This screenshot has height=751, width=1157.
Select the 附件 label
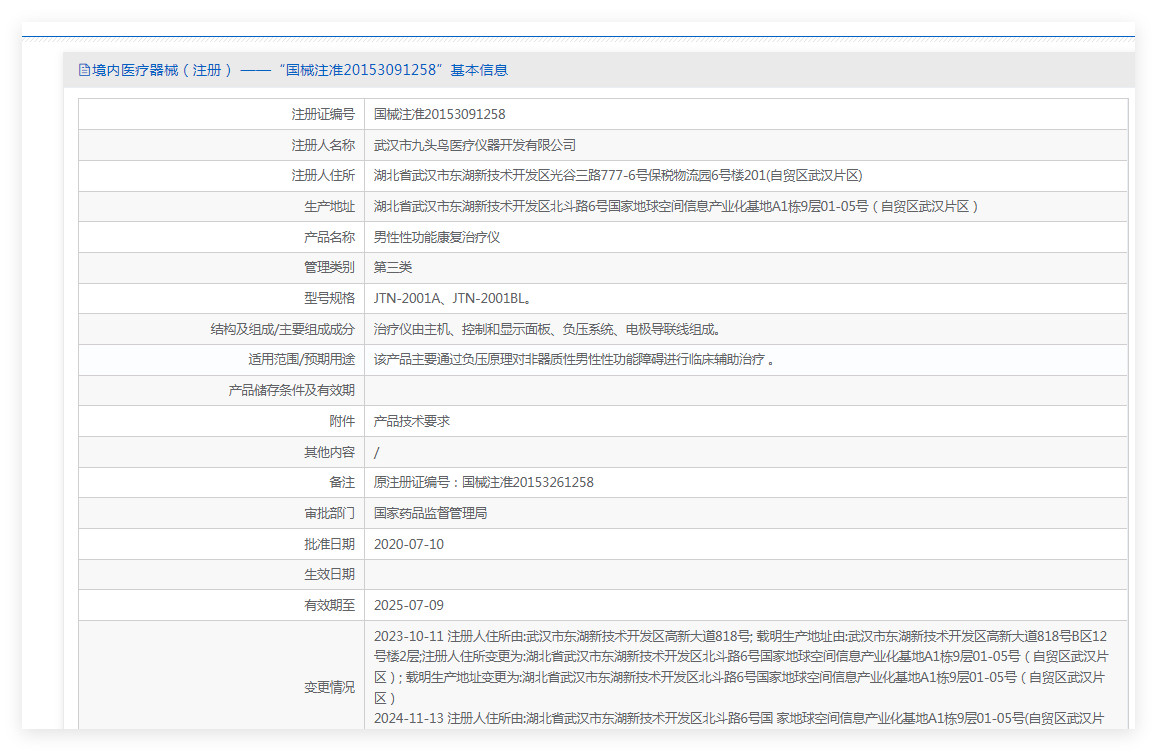click(x=342, y=422)
